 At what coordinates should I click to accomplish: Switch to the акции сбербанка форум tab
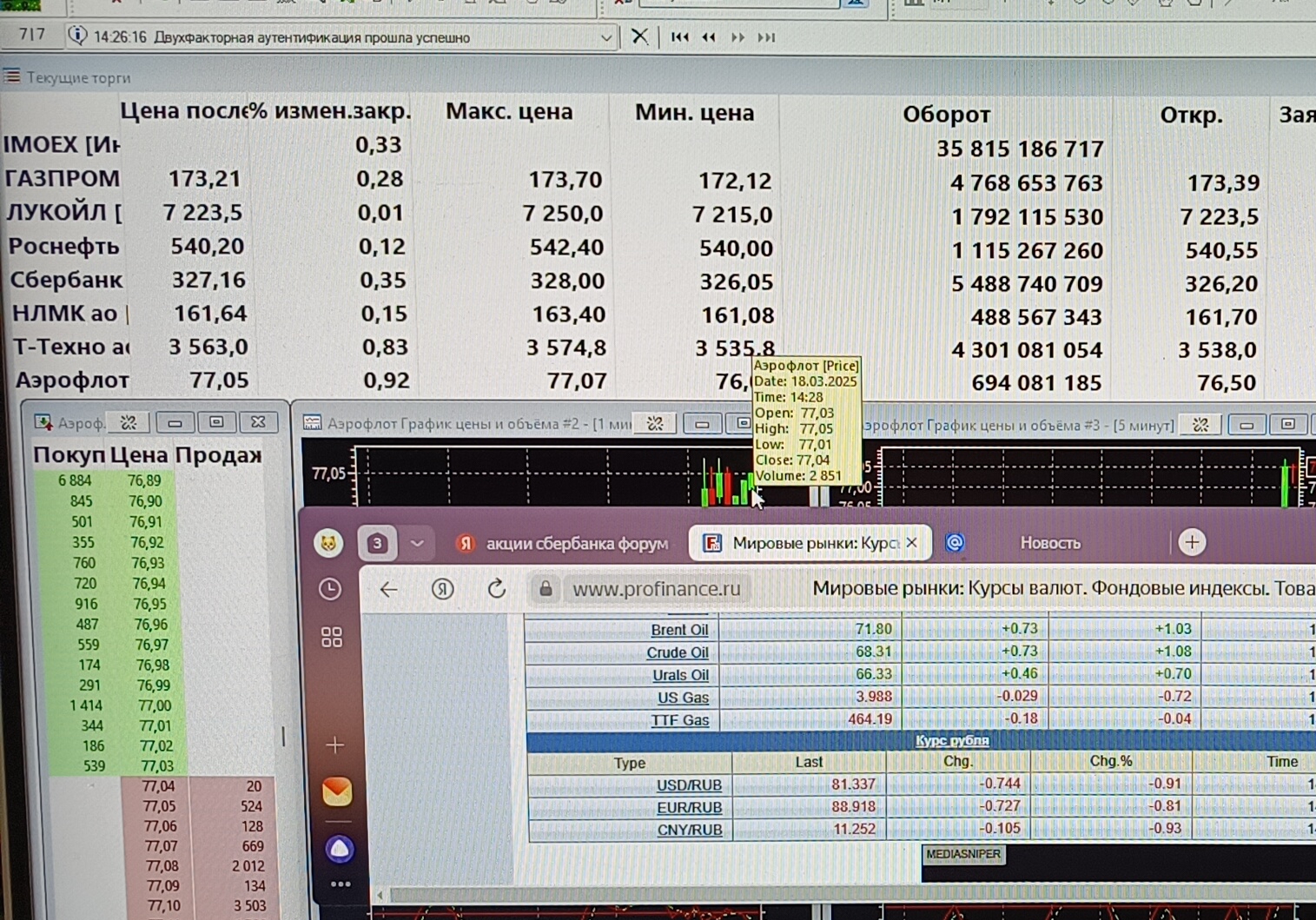click(x=563, y=543)
